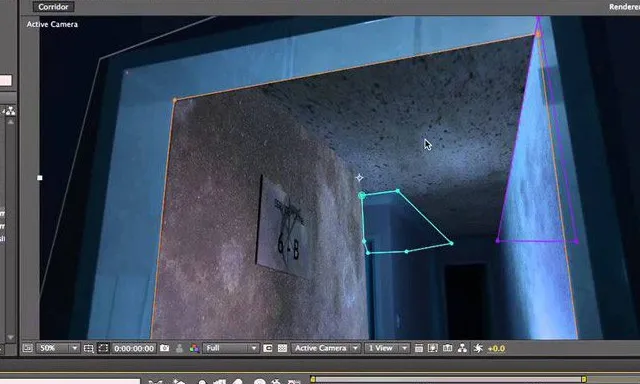Click the timeline work area bar

click(x=448, y=380)
